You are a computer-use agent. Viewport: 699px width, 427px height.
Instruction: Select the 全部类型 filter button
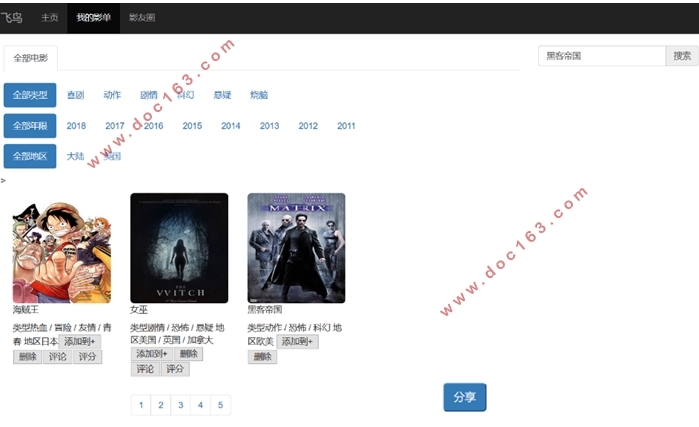30,95
